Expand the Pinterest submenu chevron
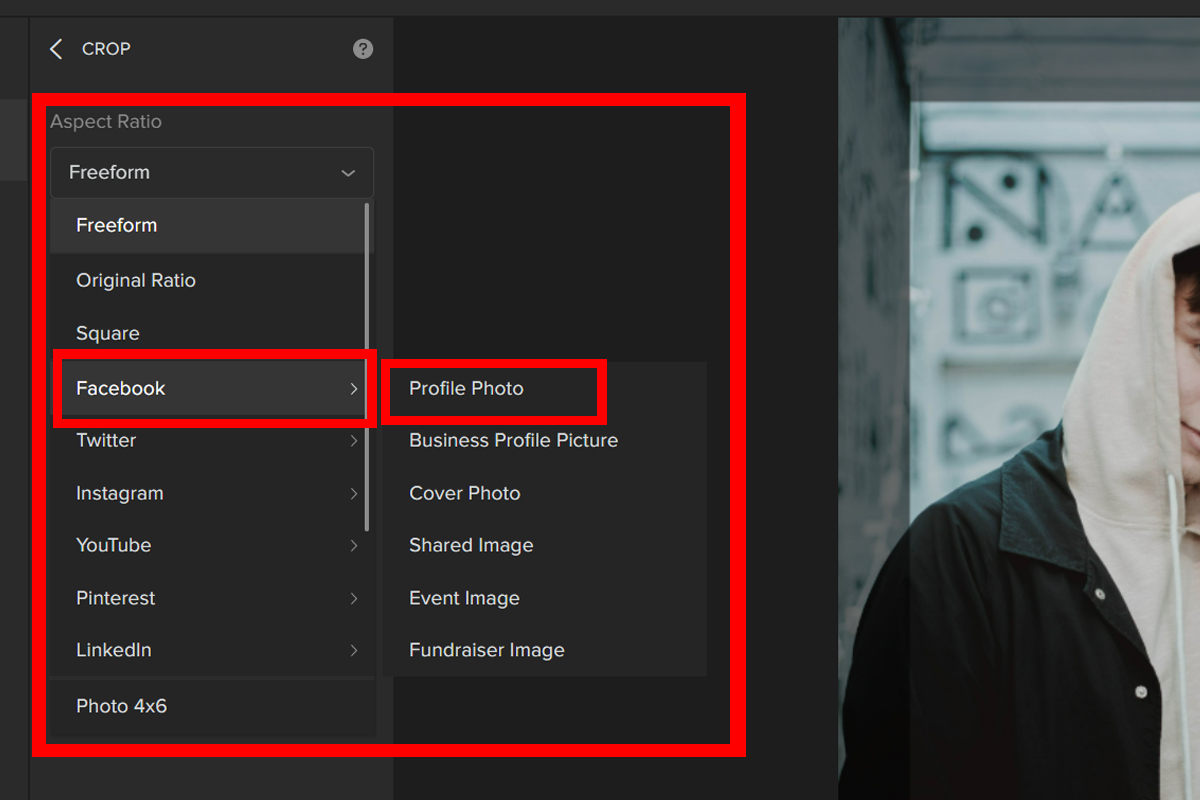The image size is (1200, 800). pos(354,599)
